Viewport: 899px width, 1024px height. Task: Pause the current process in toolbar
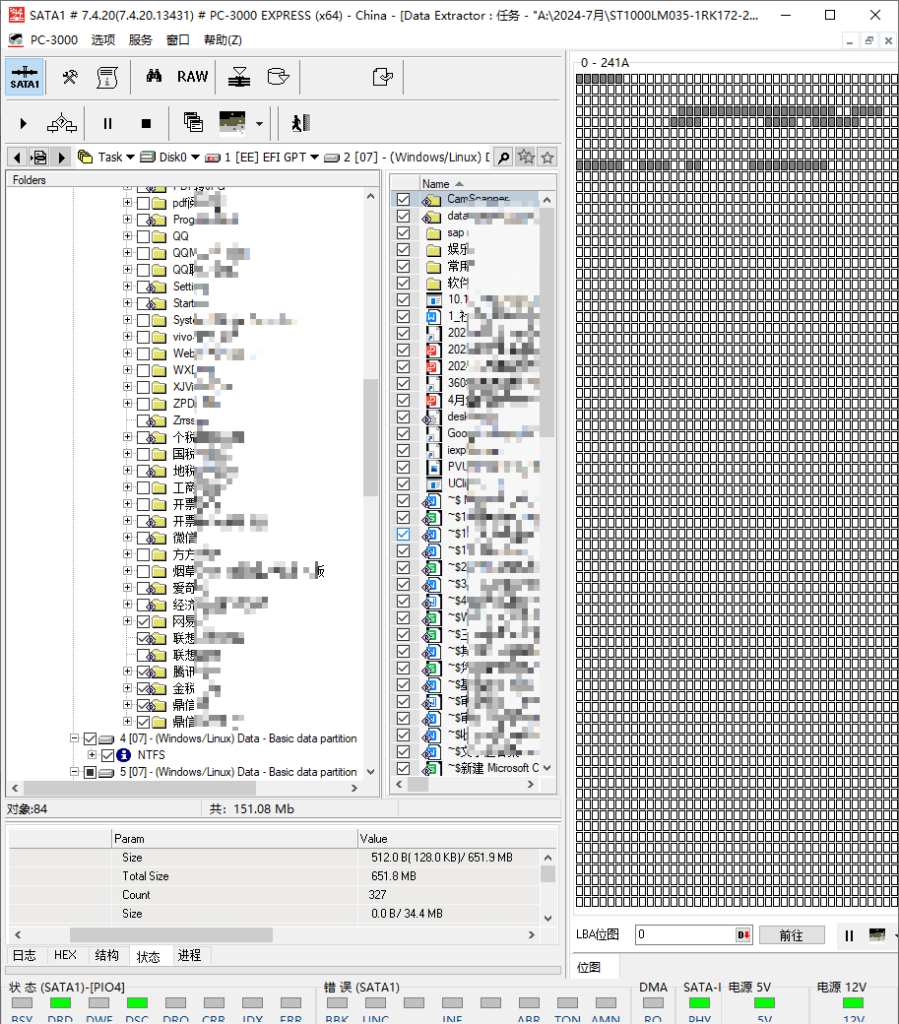pyautogui.click(x=108, y=123)
